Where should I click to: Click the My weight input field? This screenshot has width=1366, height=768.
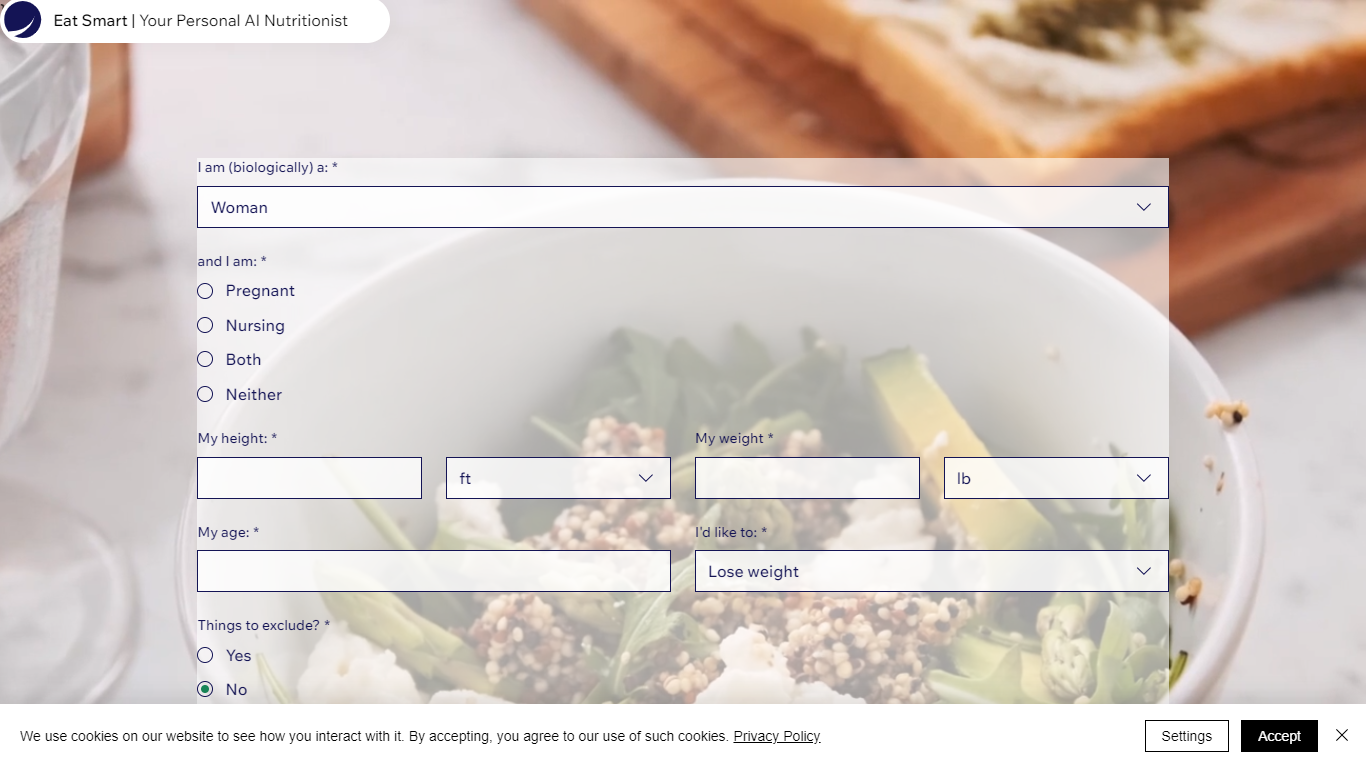point(807,478)
